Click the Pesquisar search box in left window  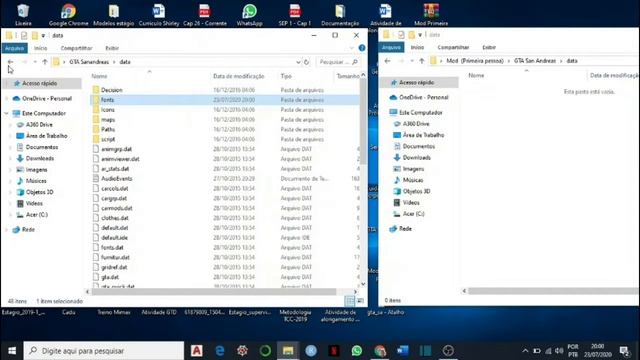click(339, 62)
